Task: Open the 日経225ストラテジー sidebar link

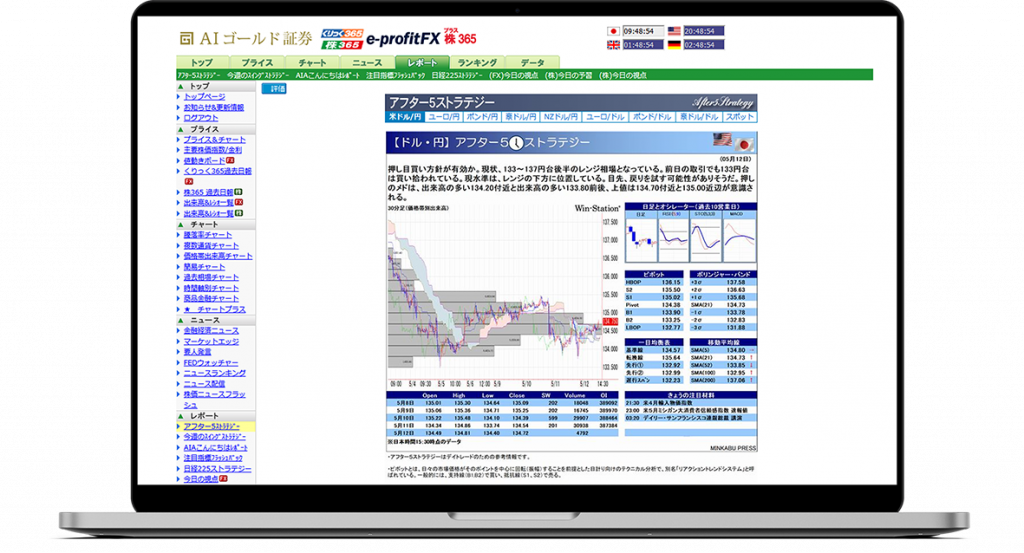Action: [x=217, y=469]
